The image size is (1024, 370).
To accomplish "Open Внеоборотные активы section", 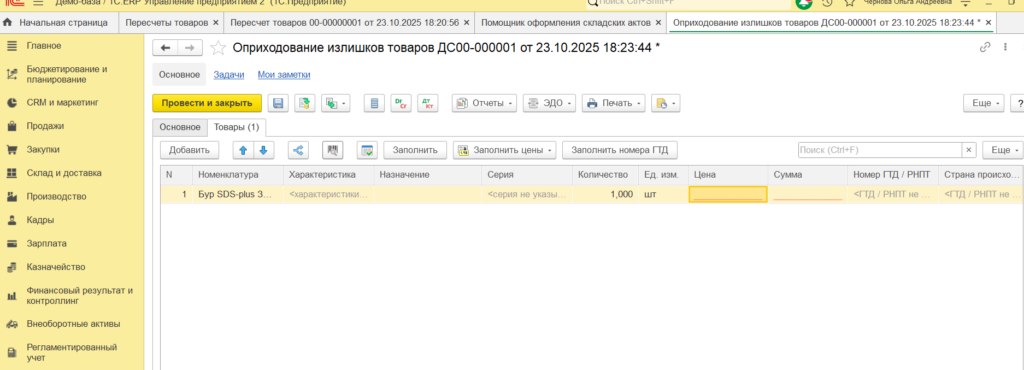I will coord(72,324).
